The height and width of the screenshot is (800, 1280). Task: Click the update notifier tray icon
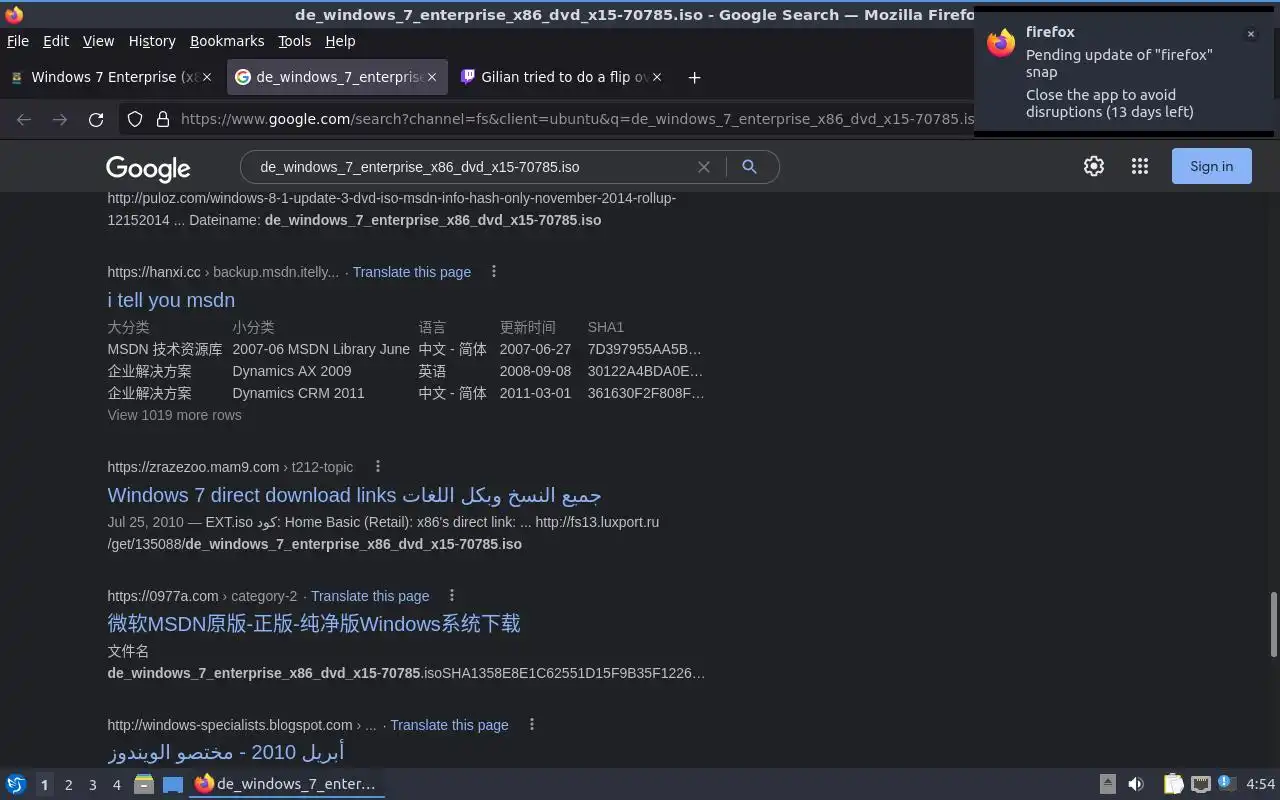[1227, 784]
